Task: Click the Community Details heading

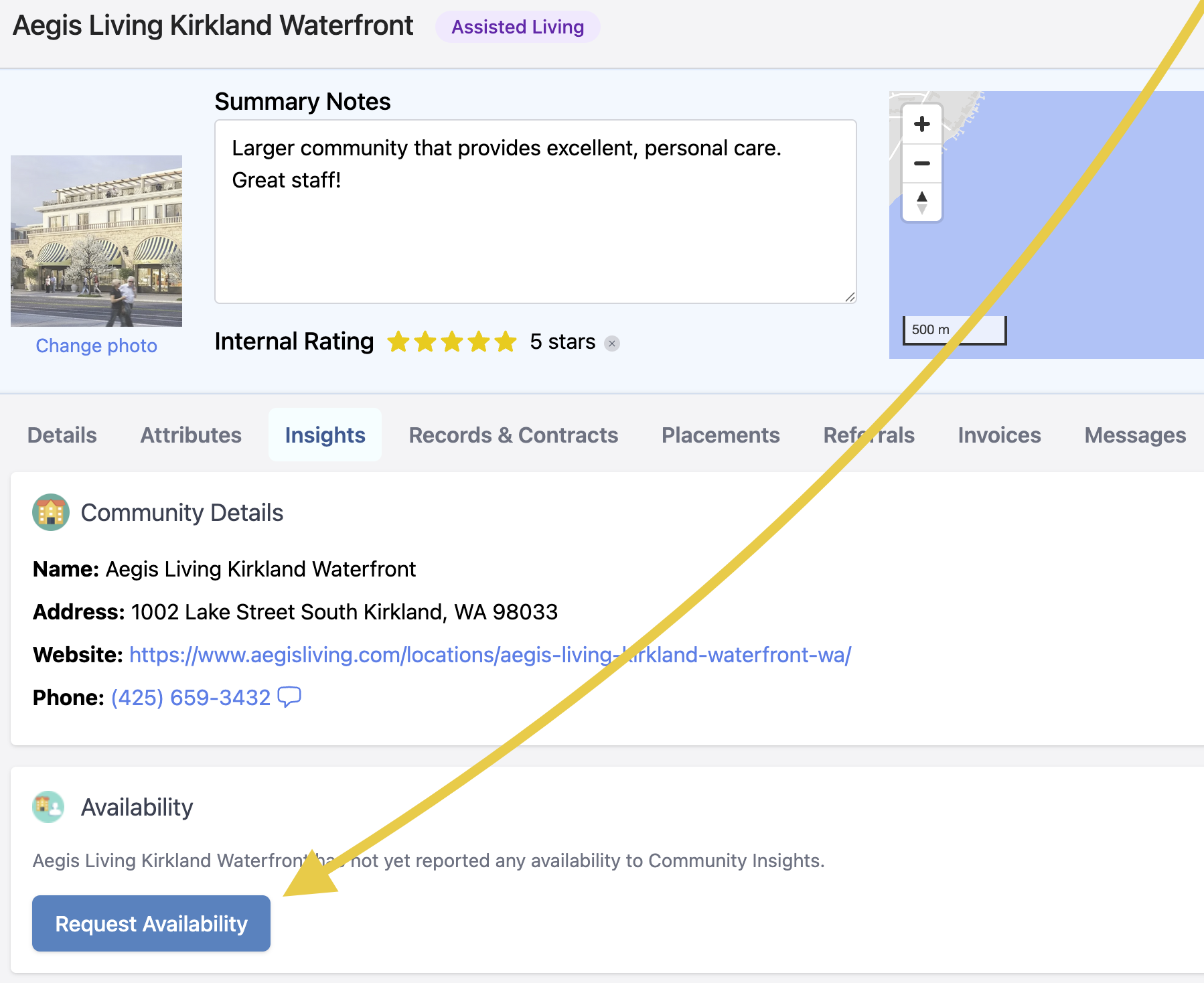Action: pos(182,512)
